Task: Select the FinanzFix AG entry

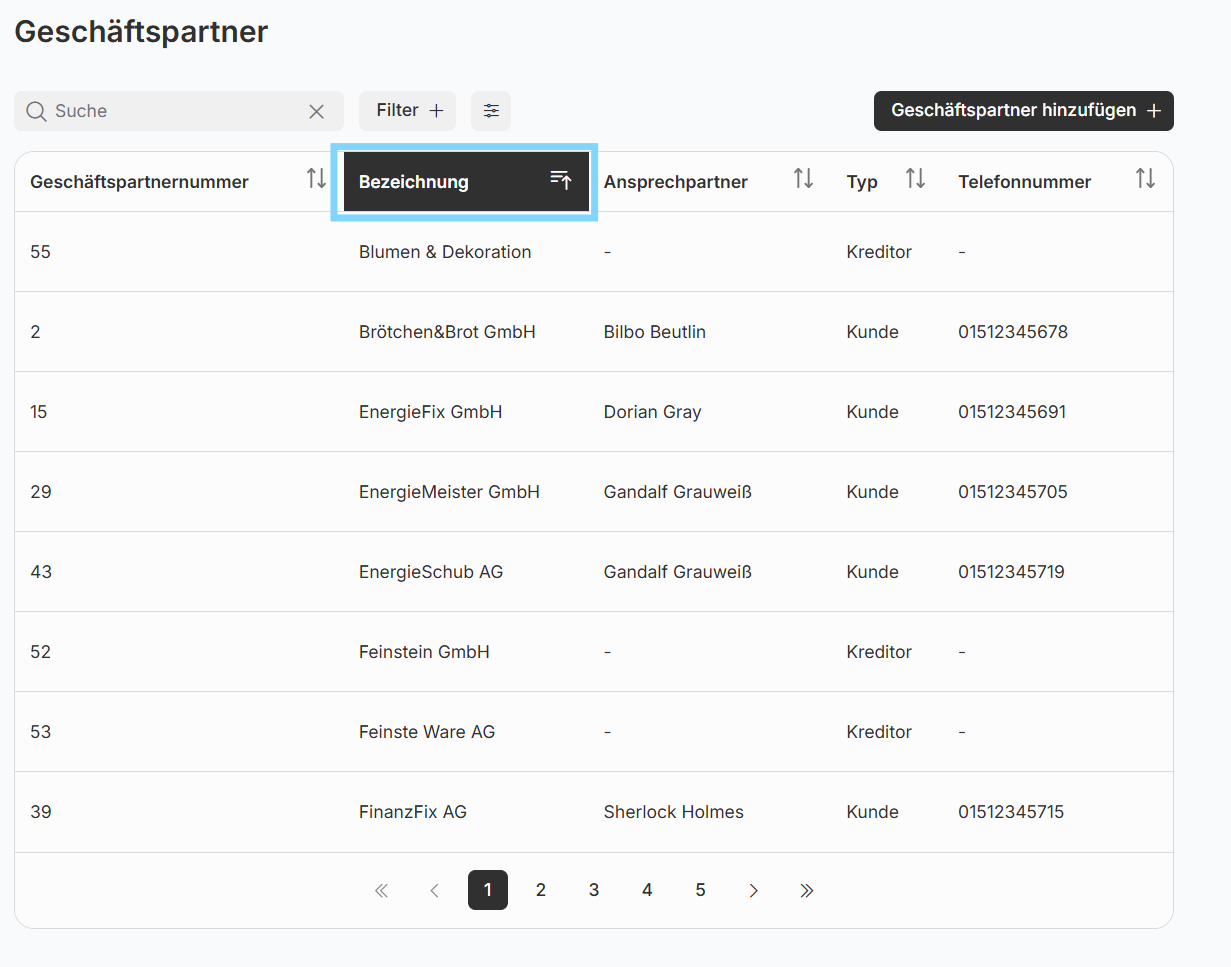Action: [x=413, y=812]
